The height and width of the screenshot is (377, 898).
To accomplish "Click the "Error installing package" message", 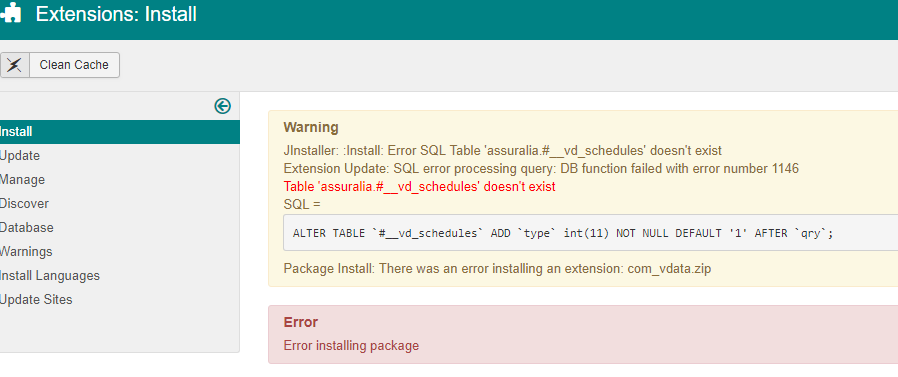I will (x=351, y=346).
